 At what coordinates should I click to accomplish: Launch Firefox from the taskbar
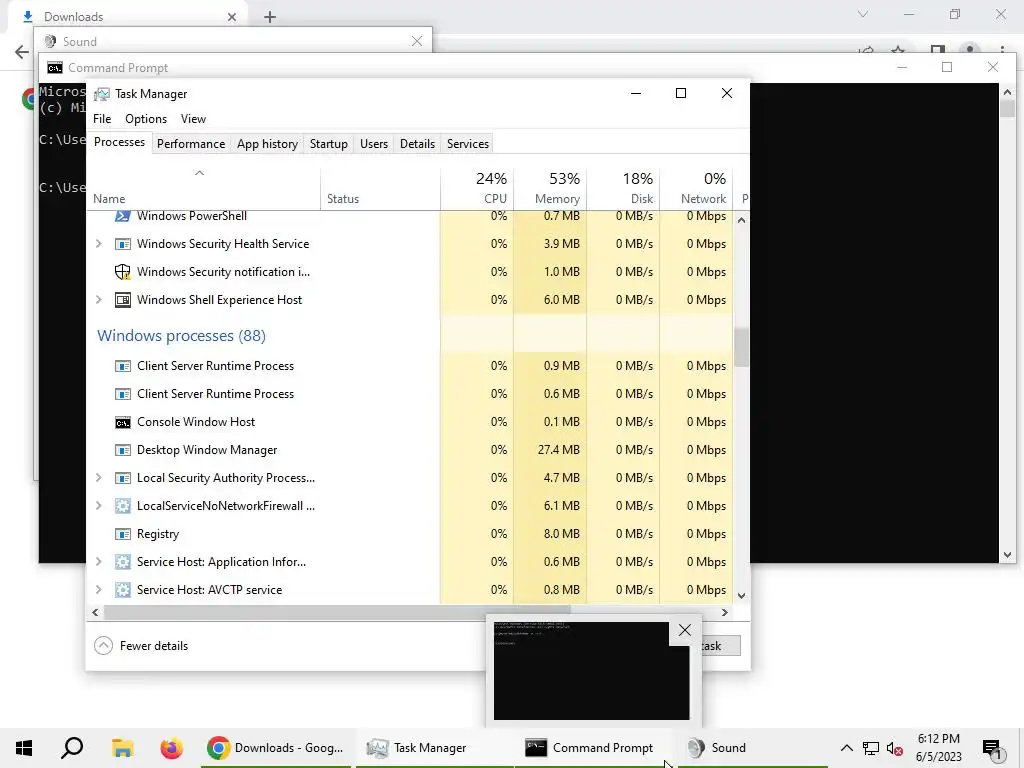pos(172,748)
